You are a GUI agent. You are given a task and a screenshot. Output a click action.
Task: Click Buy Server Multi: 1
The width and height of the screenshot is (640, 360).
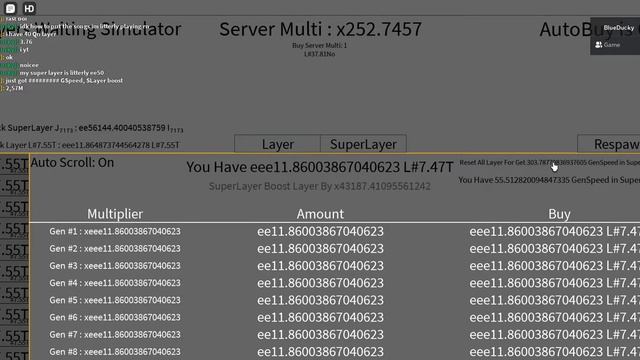click(320, 45)
